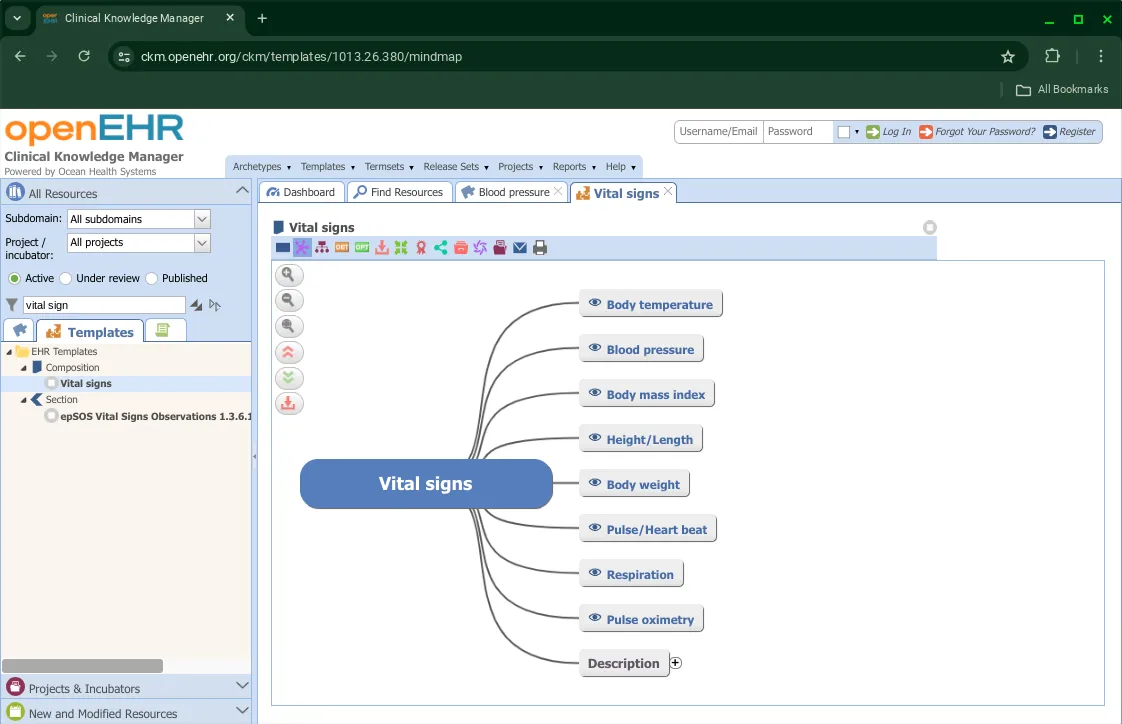Click inside the vital sign search field
The height and width of the screenshot is (724, 1122).
click(x=105, y=304)
